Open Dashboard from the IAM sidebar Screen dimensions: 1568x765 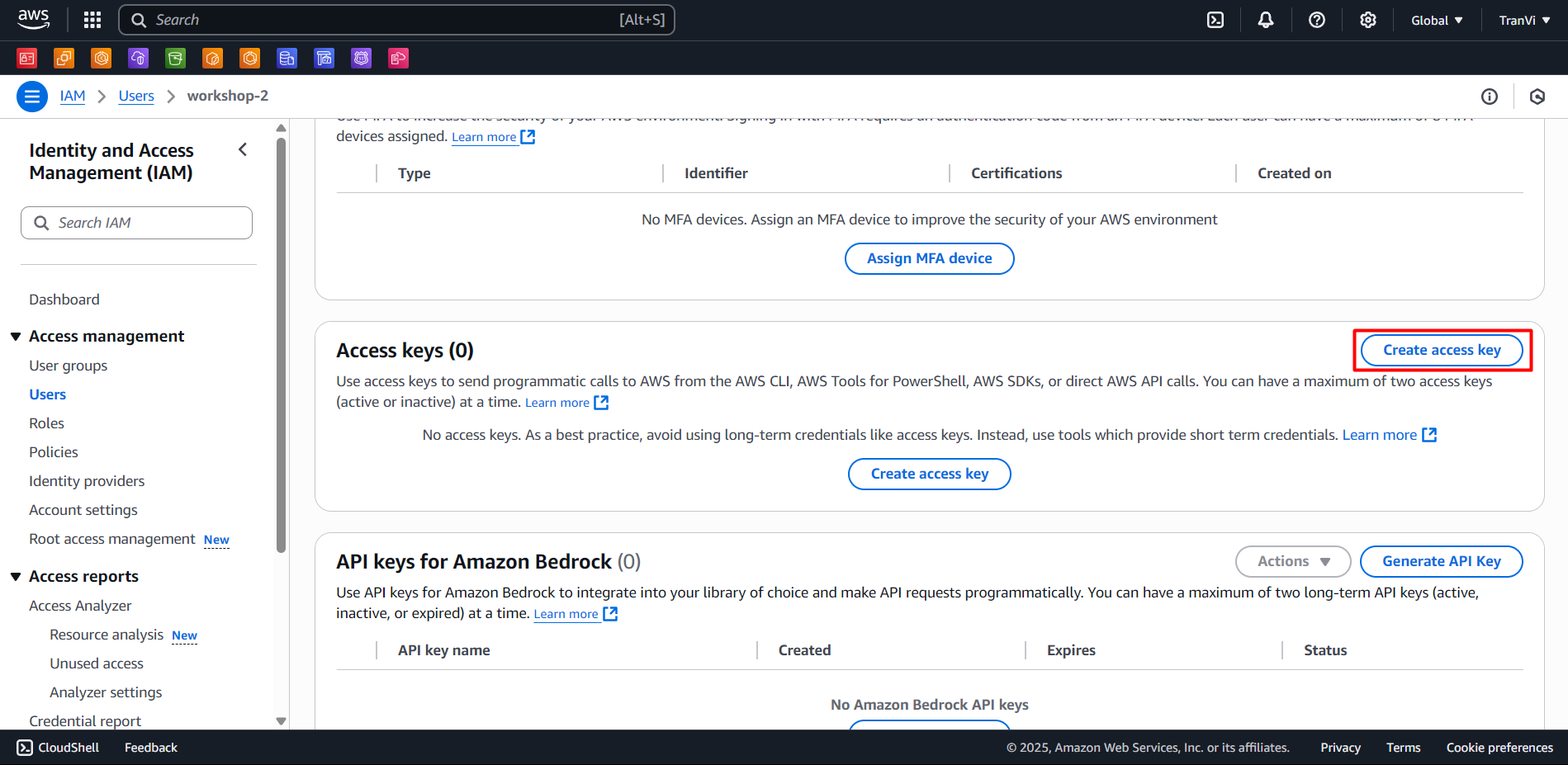64,299
